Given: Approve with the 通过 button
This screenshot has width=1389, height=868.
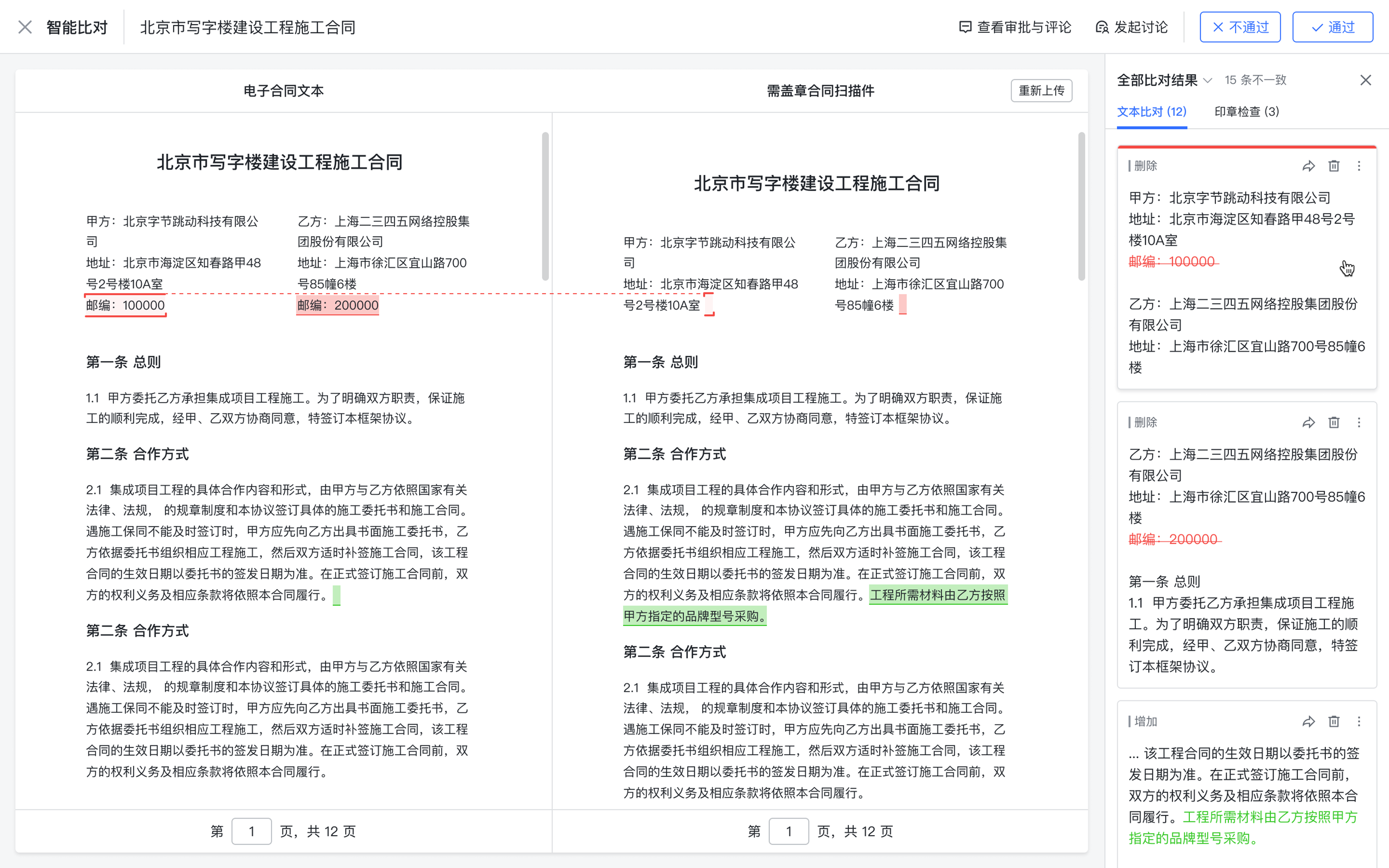Looking at the screenshot, I should click(1332, 27).
